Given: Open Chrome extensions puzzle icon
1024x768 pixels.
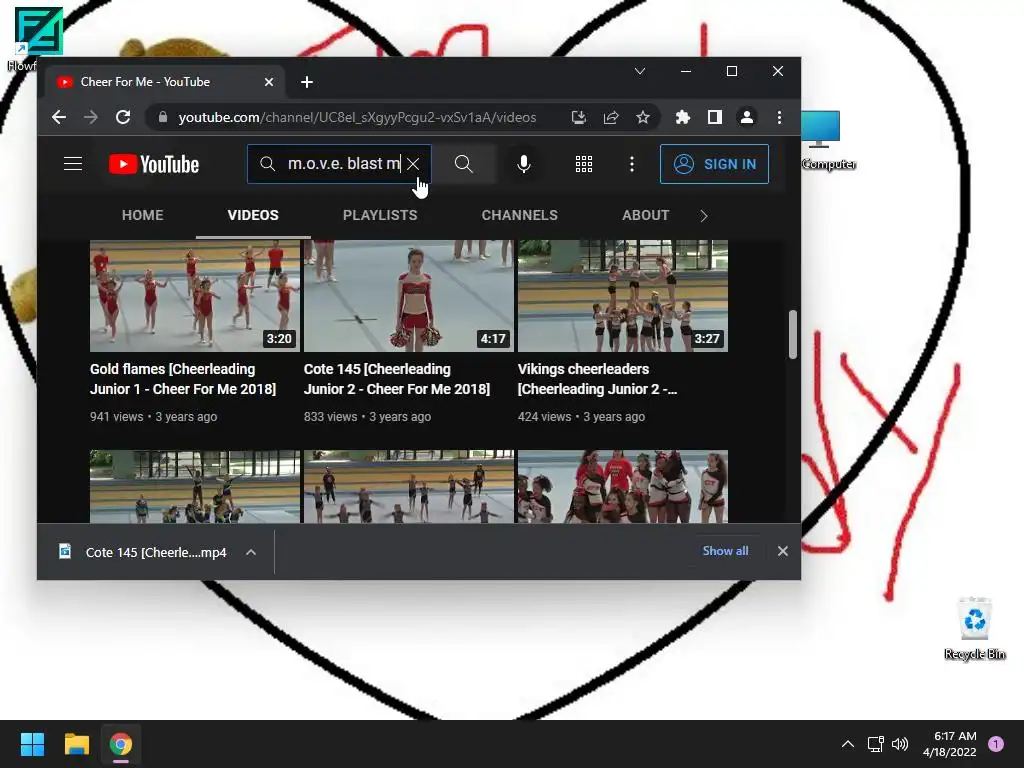Looking at the screenshot, I should pyautogui.click(x=682, y=118).
